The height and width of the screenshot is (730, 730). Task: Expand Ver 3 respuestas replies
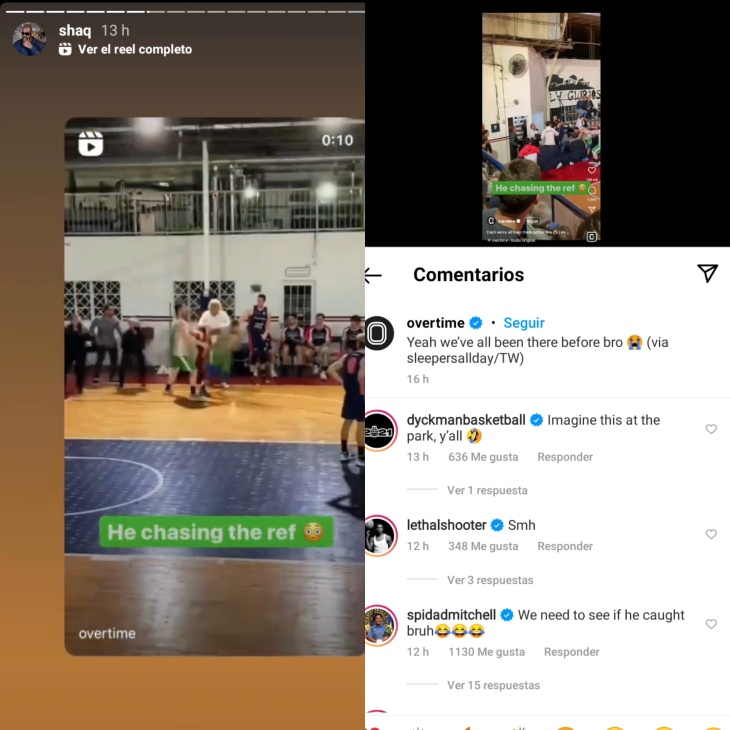coord(490,580)
